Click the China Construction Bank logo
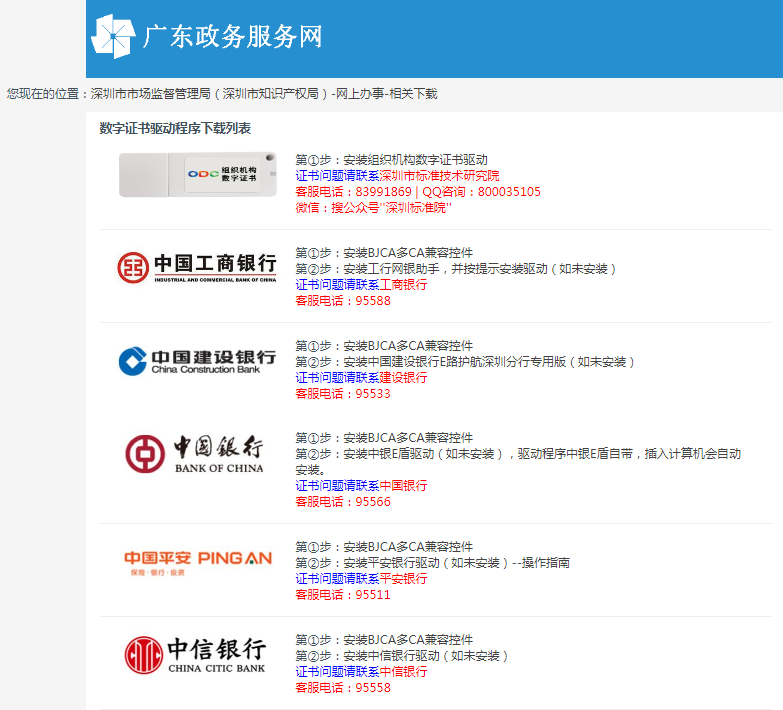 tap(197, 361)
